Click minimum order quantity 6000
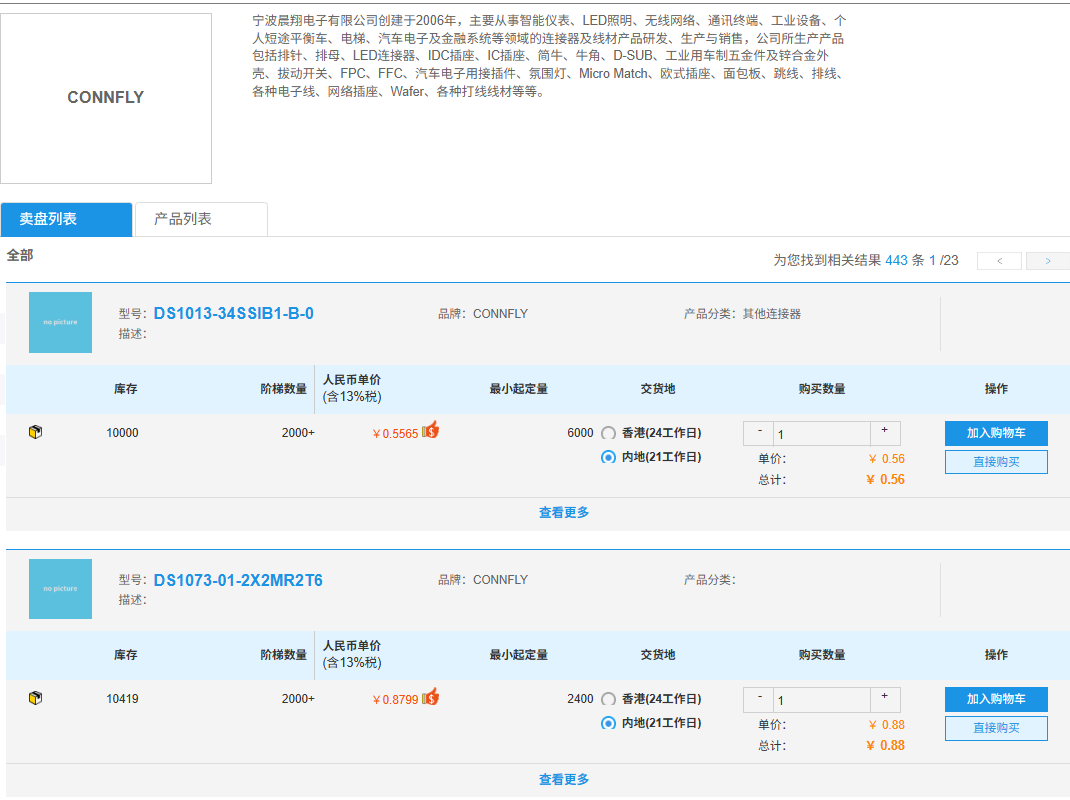The image size is (1070, 800). (580, 433)
